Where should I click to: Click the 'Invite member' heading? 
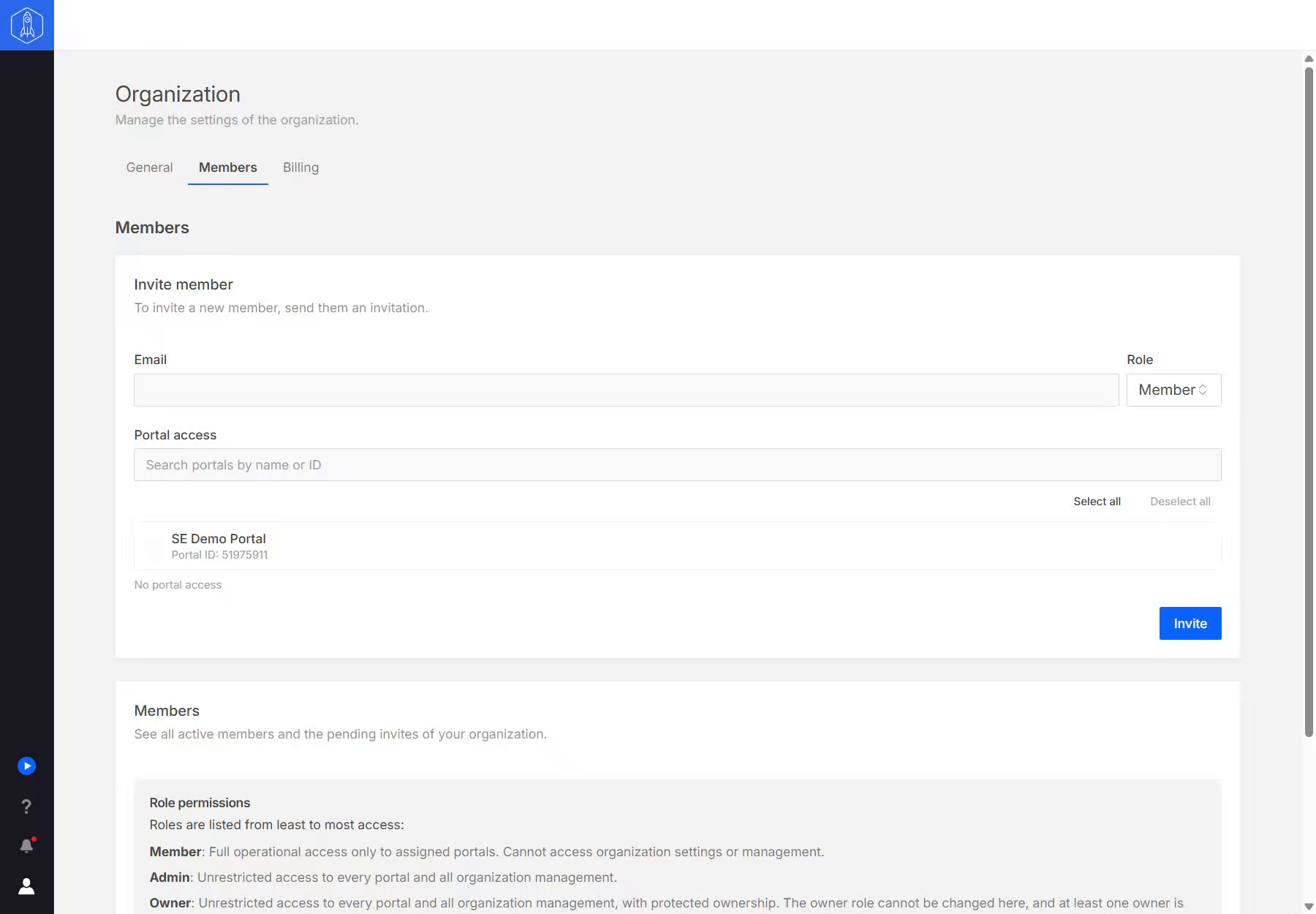coord(184,284)
